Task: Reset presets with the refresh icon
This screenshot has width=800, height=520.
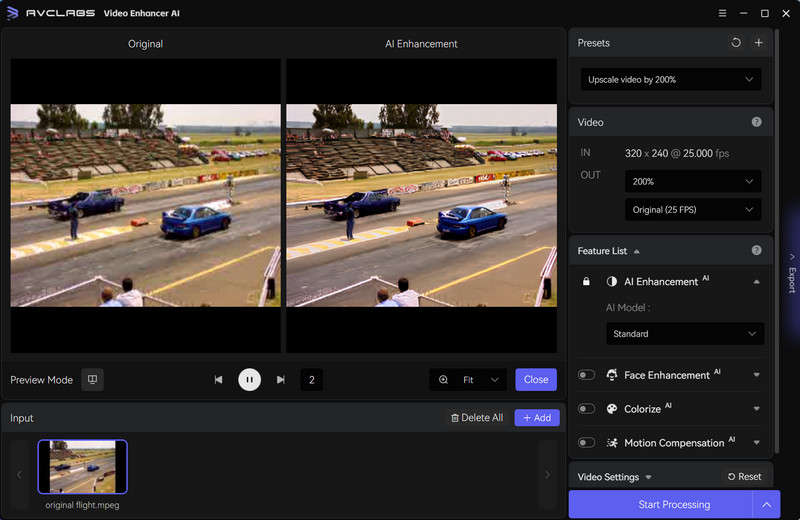Action: [x=736, y=43]
